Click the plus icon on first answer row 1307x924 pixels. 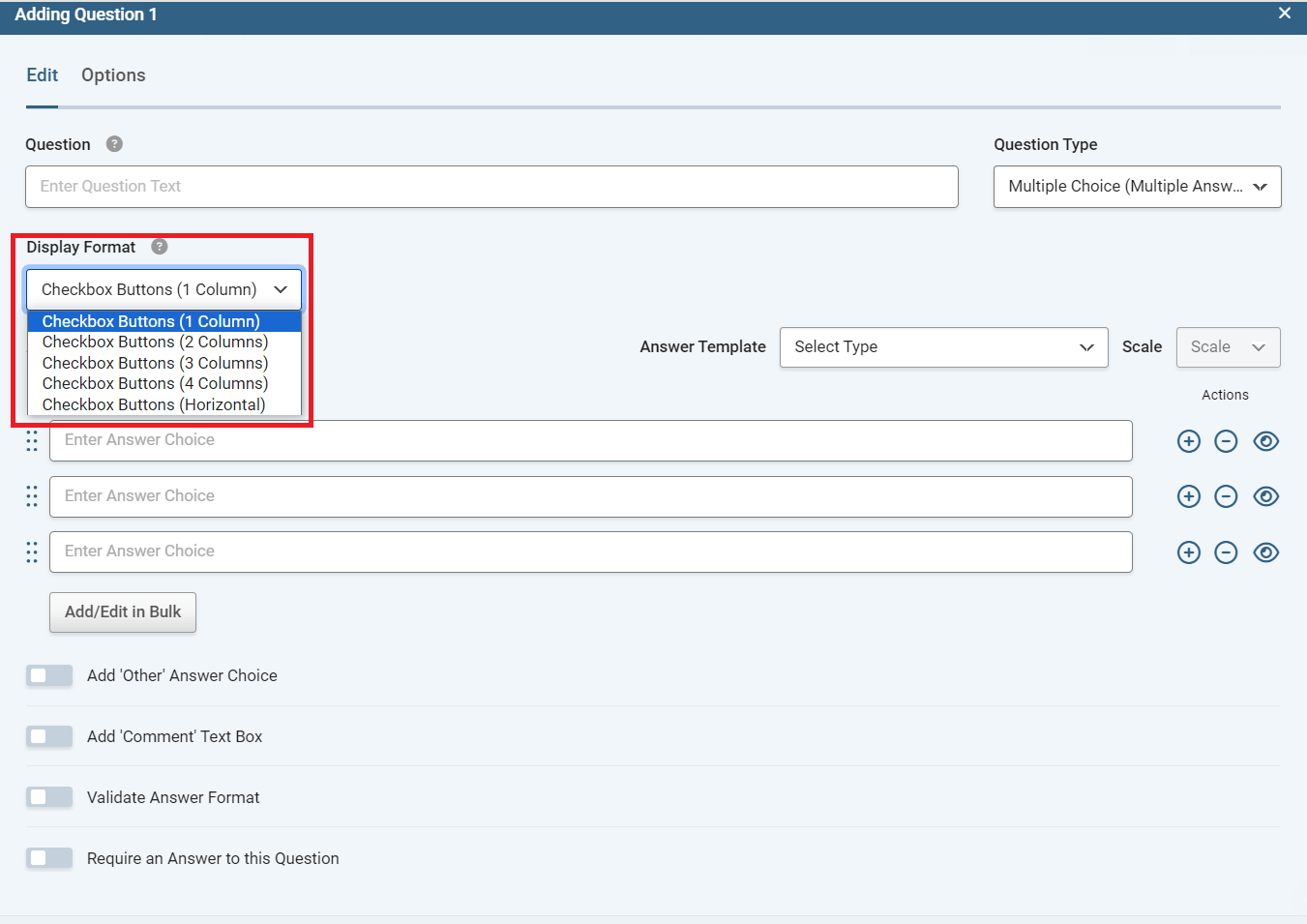pyautogui.click(x=1188, y=441)
